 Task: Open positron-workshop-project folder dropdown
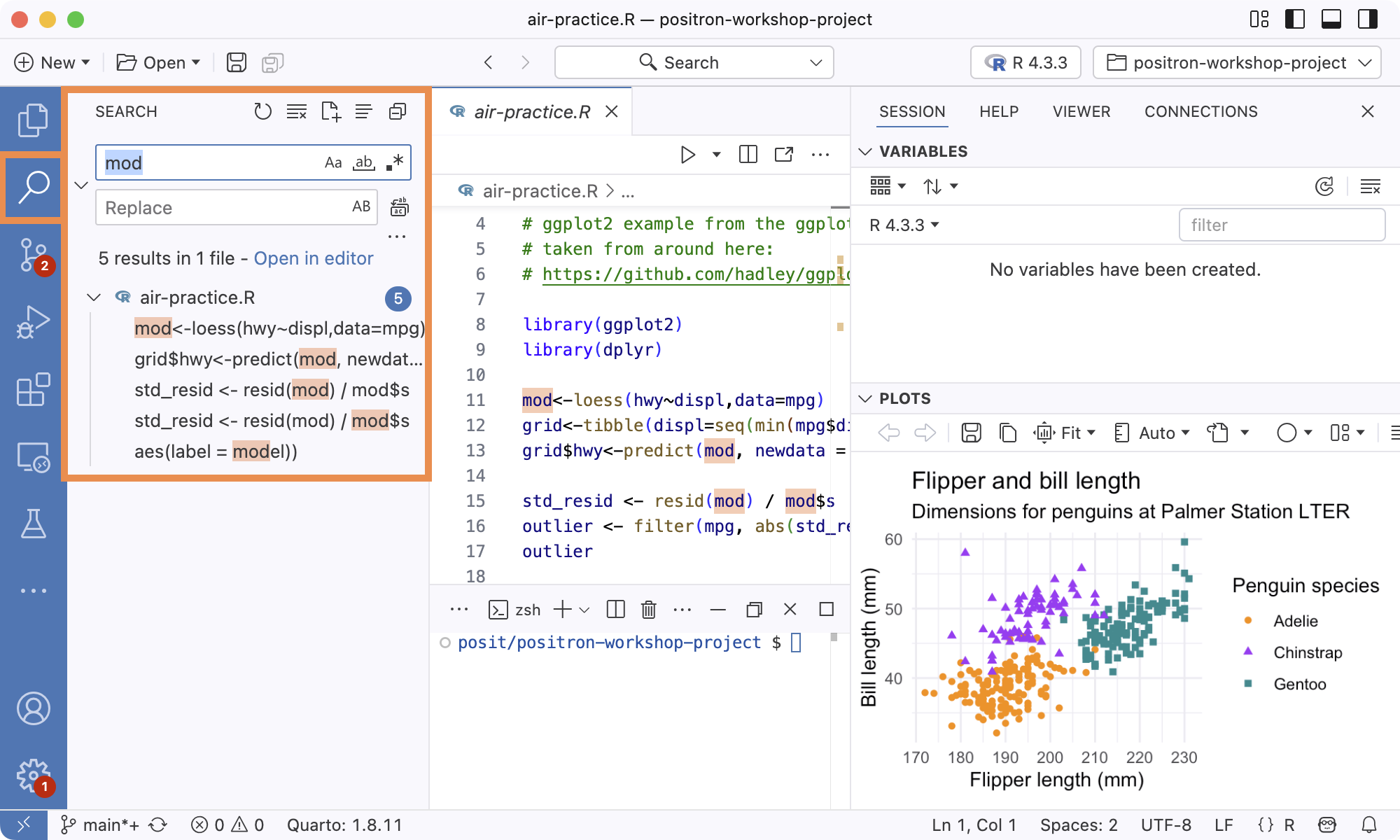1237,62
